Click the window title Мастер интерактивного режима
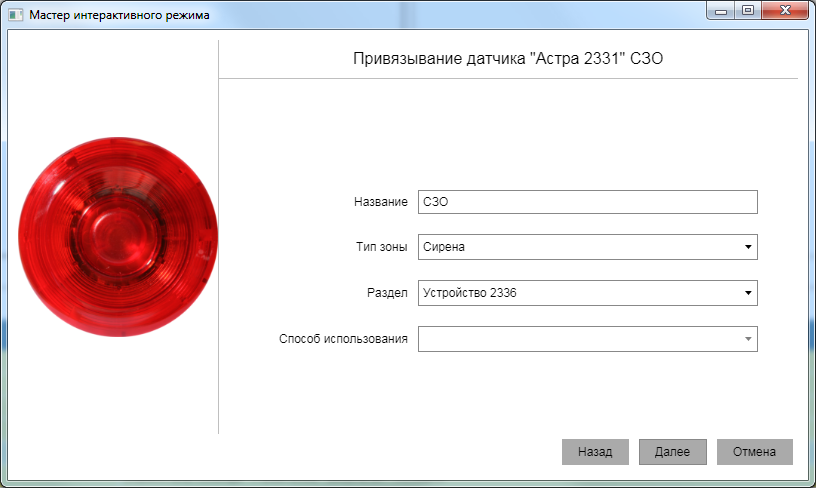This screenshot has height=488, width=816. 119,15
